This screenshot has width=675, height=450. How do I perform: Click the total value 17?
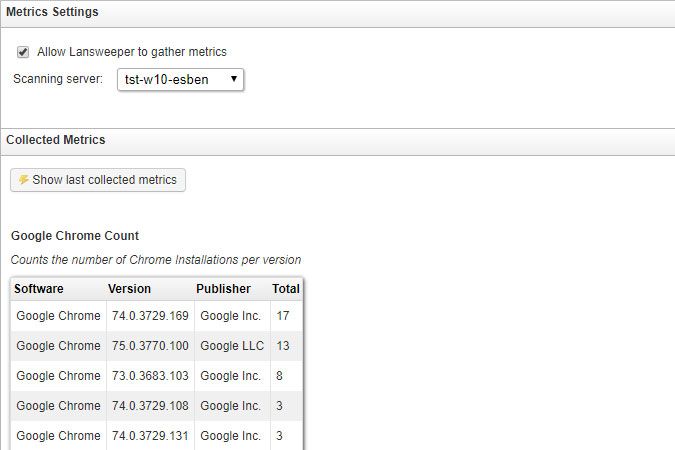click(283, 316)
